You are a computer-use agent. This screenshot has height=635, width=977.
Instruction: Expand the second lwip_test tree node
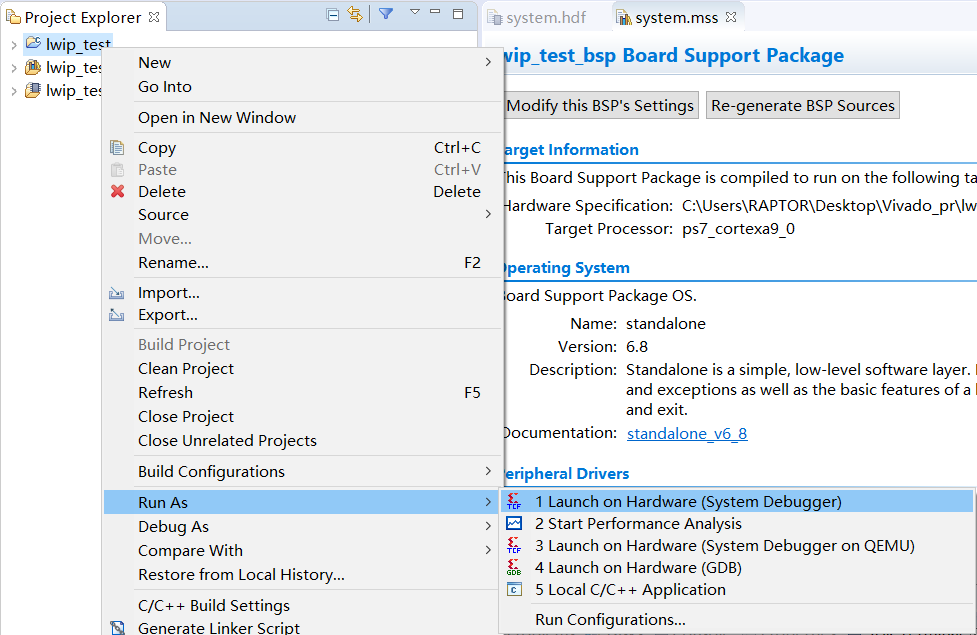[14, 68]
